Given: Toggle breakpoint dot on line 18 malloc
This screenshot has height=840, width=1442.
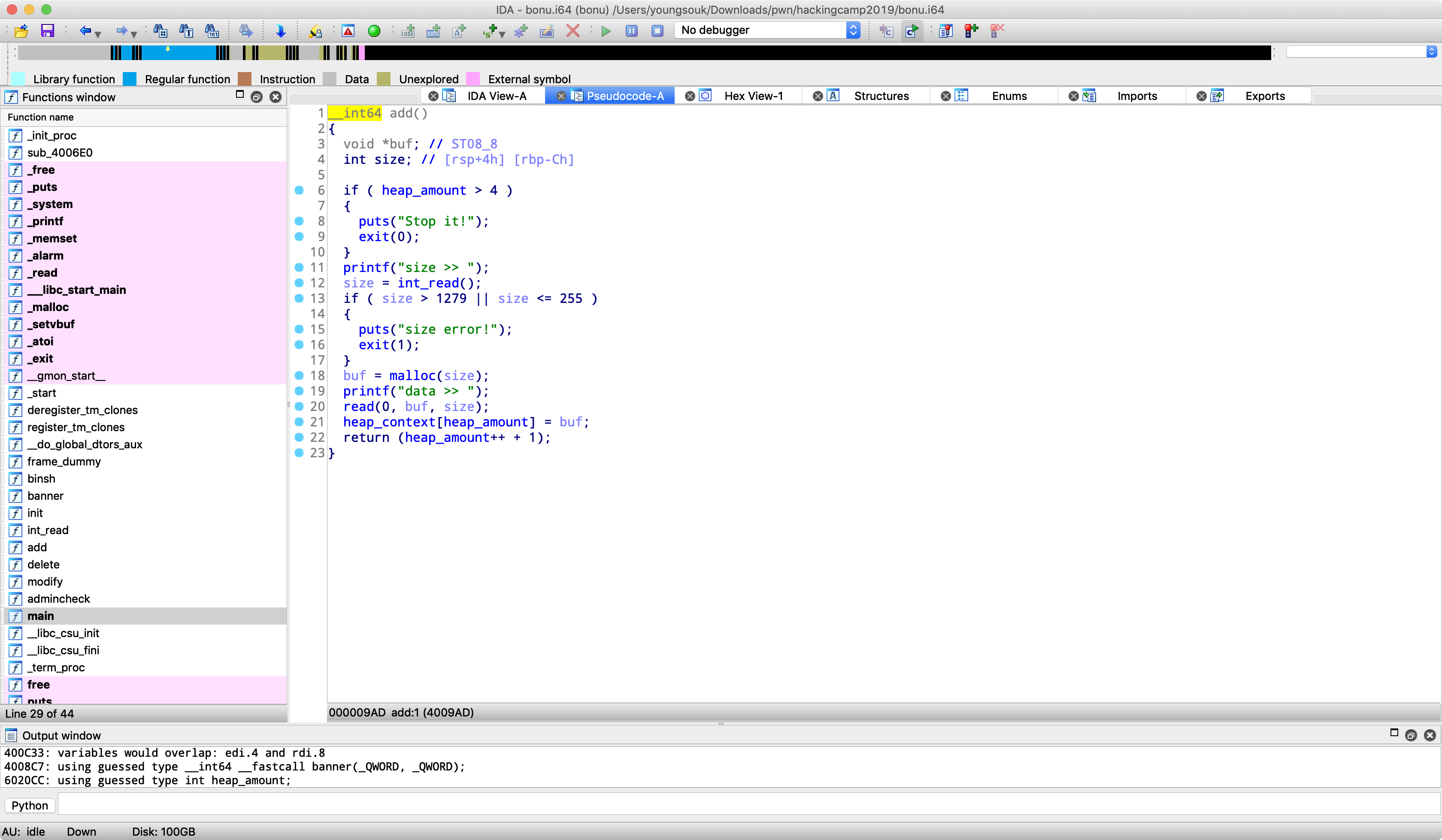Looking at the screenshot, I should (x=299, y=375).
